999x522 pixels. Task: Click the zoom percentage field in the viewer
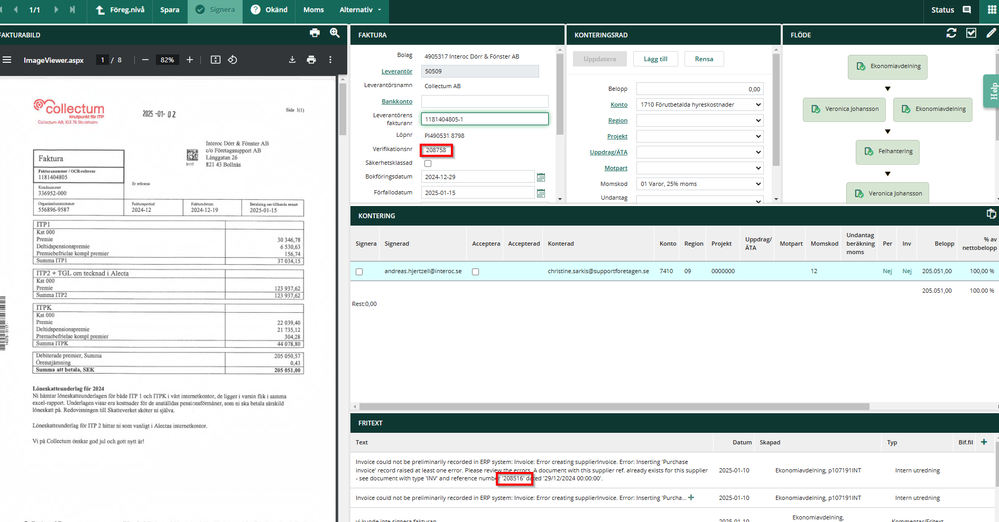pos(166,60)
